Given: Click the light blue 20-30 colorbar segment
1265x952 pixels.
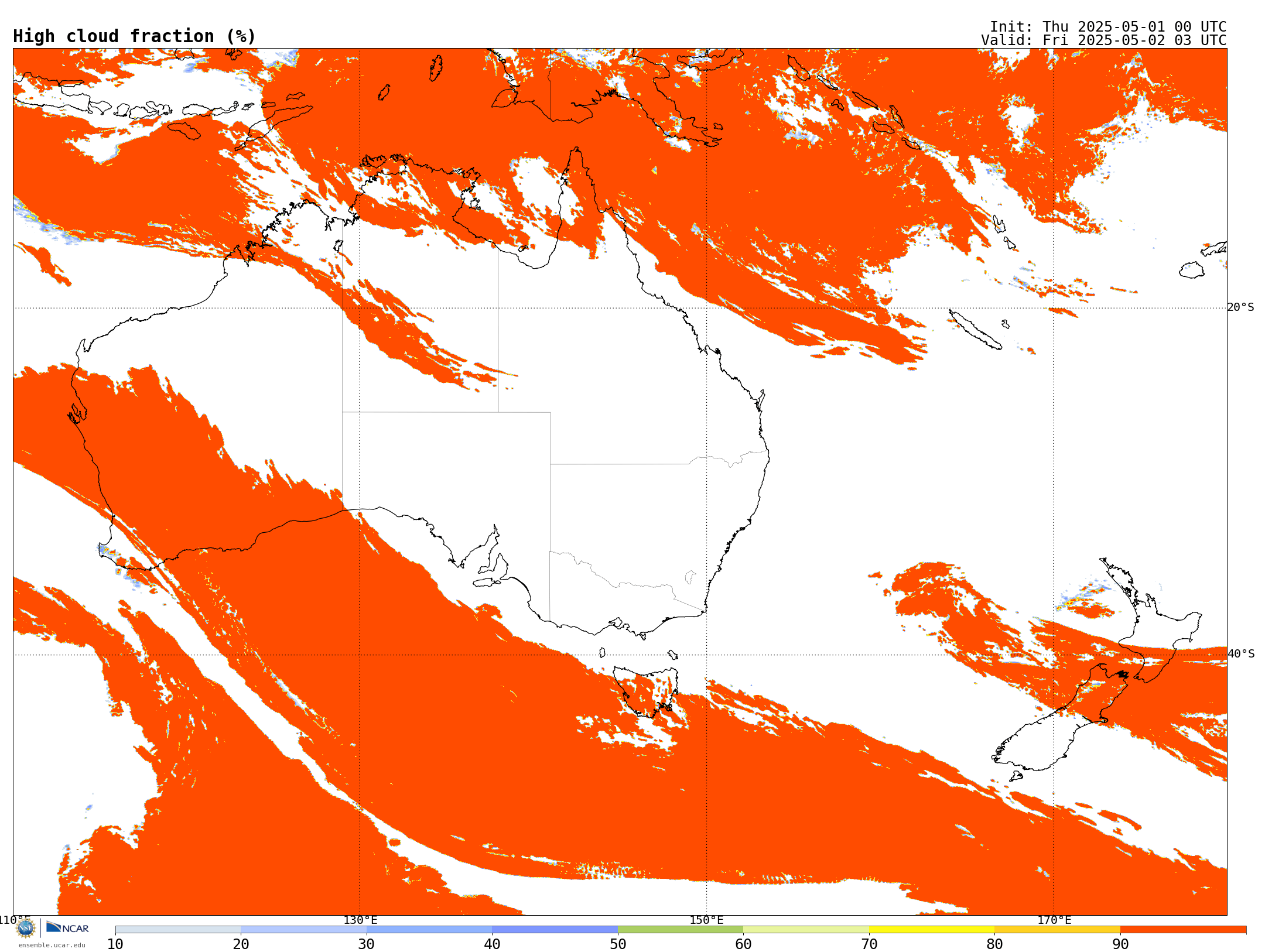Looking at the screenshot, I should [x=303, y=930].
